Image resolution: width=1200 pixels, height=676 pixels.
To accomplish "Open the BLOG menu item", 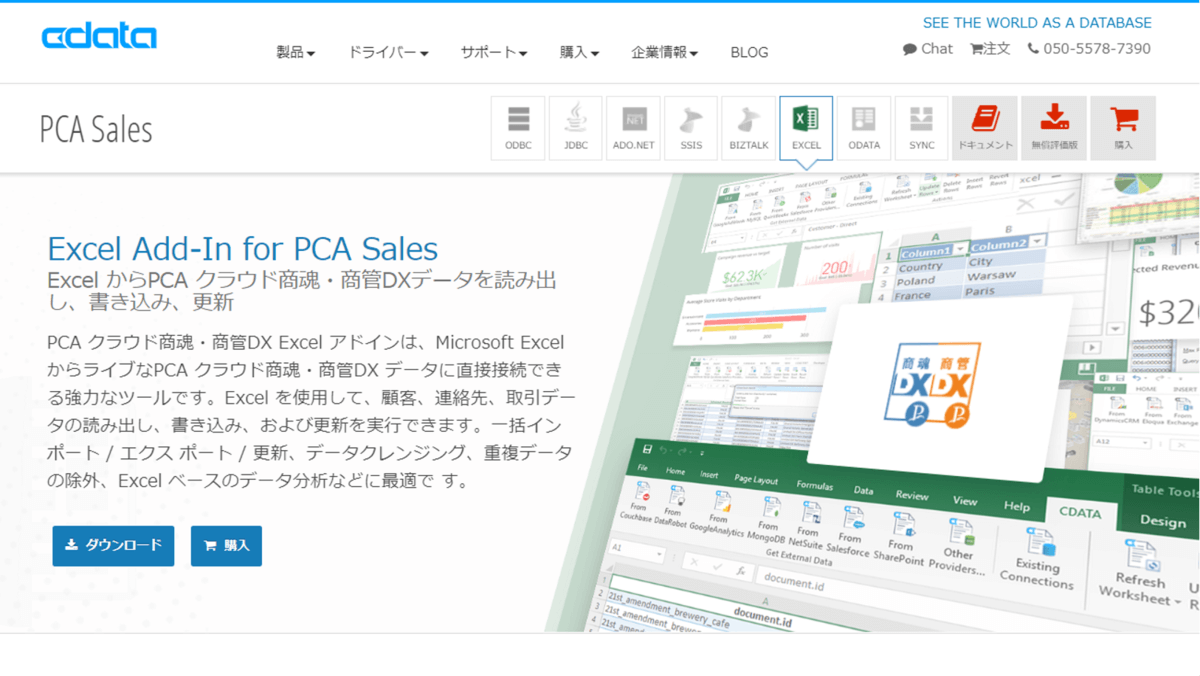I will [x=749, y=52].
